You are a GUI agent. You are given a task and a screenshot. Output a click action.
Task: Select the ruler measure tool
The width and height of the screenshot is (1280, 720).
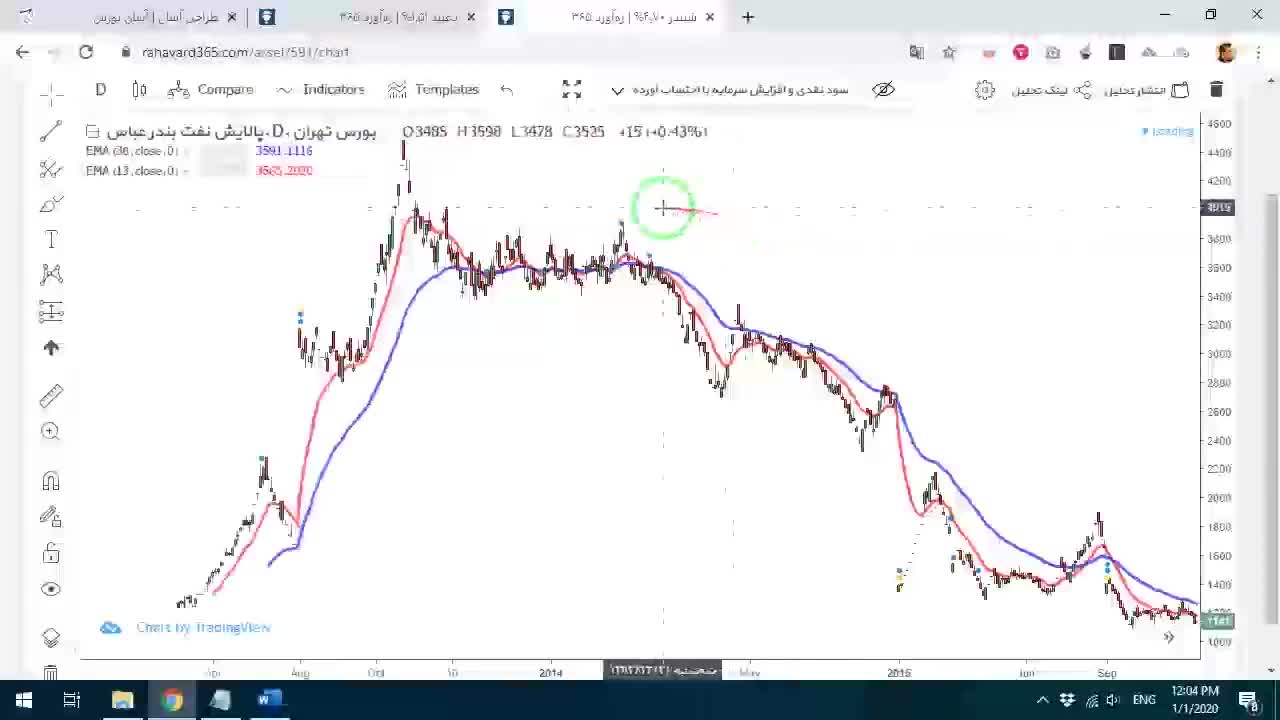[51, 395]
